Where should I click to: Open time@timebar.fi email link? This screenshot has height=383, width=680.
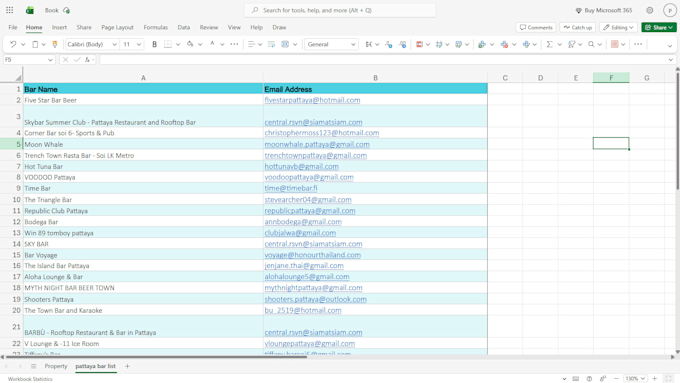(x=291, y=188)
